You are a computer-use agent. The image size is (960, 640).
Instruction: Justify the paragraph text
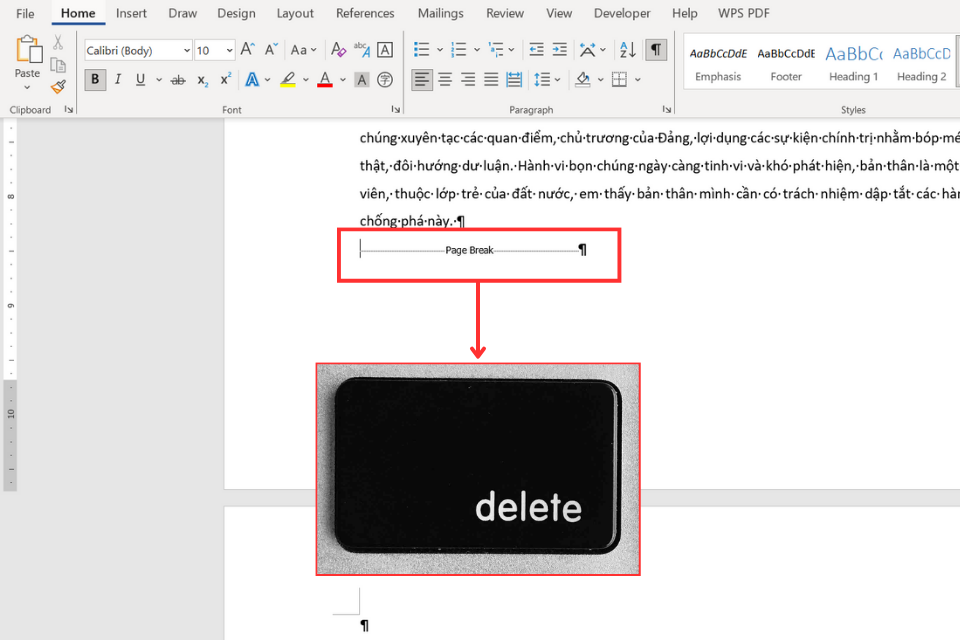coord(491,80)
